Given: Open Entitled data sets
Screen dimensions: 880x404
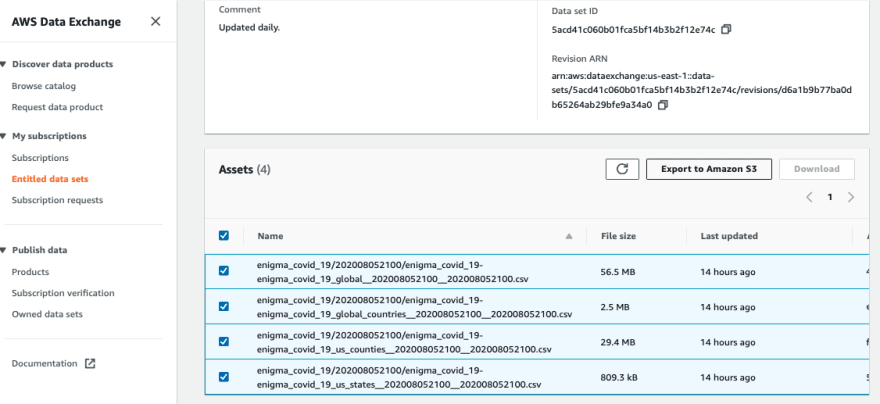Looking at the screenshot, I should tap(50, 179).
